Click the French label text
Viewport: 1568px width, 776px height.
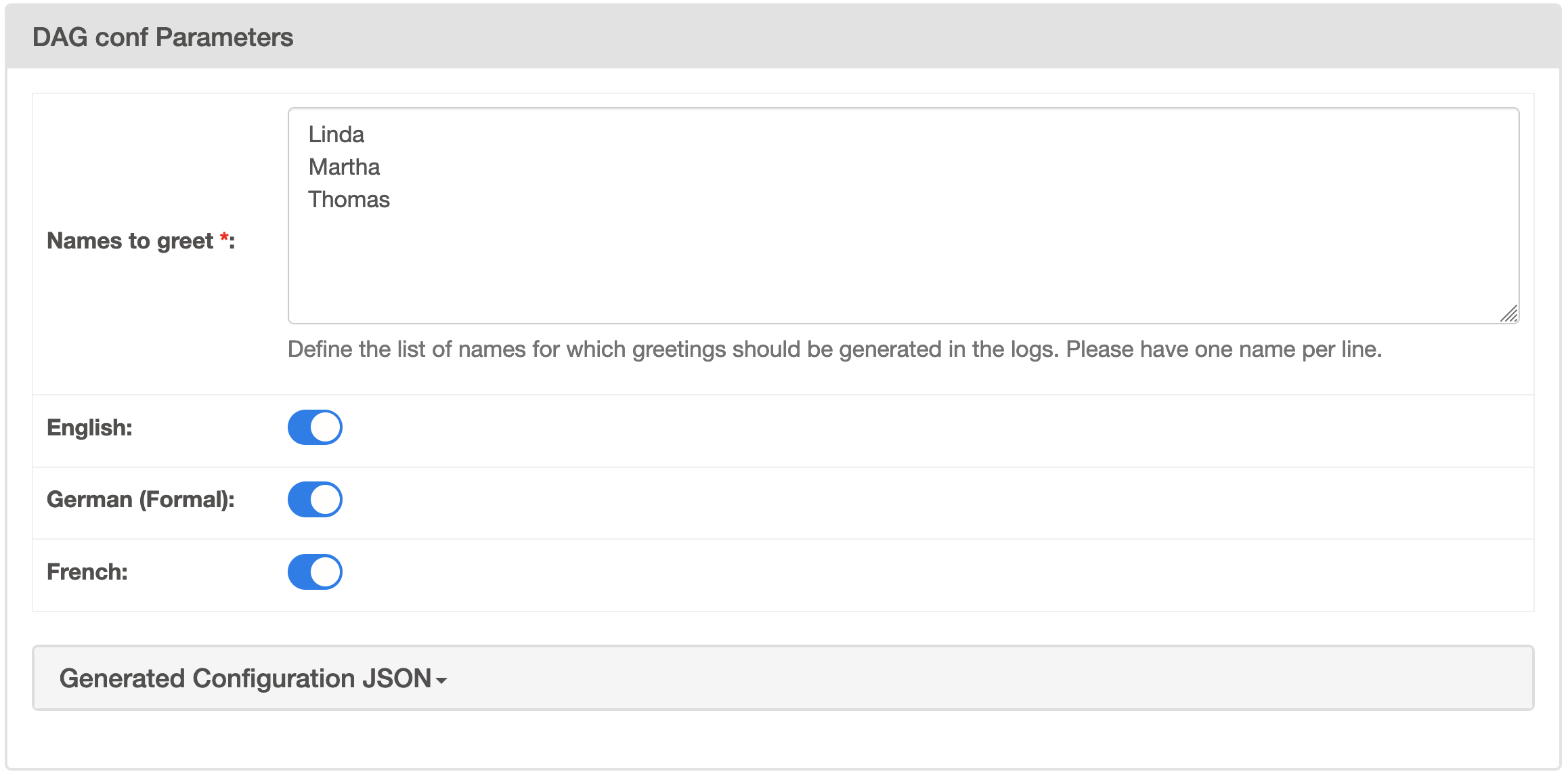pos(87,572)
